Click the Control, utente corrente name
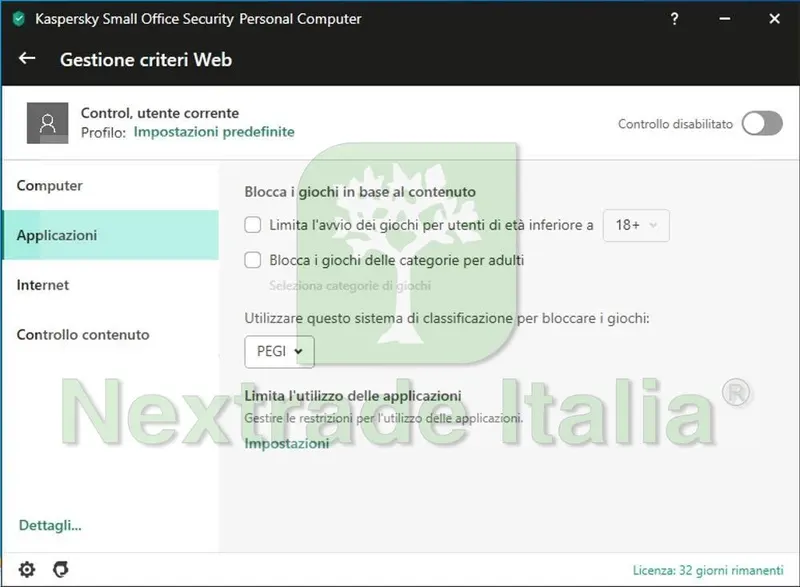Screen dimensions: 800x587 click(x=160, y=113)
